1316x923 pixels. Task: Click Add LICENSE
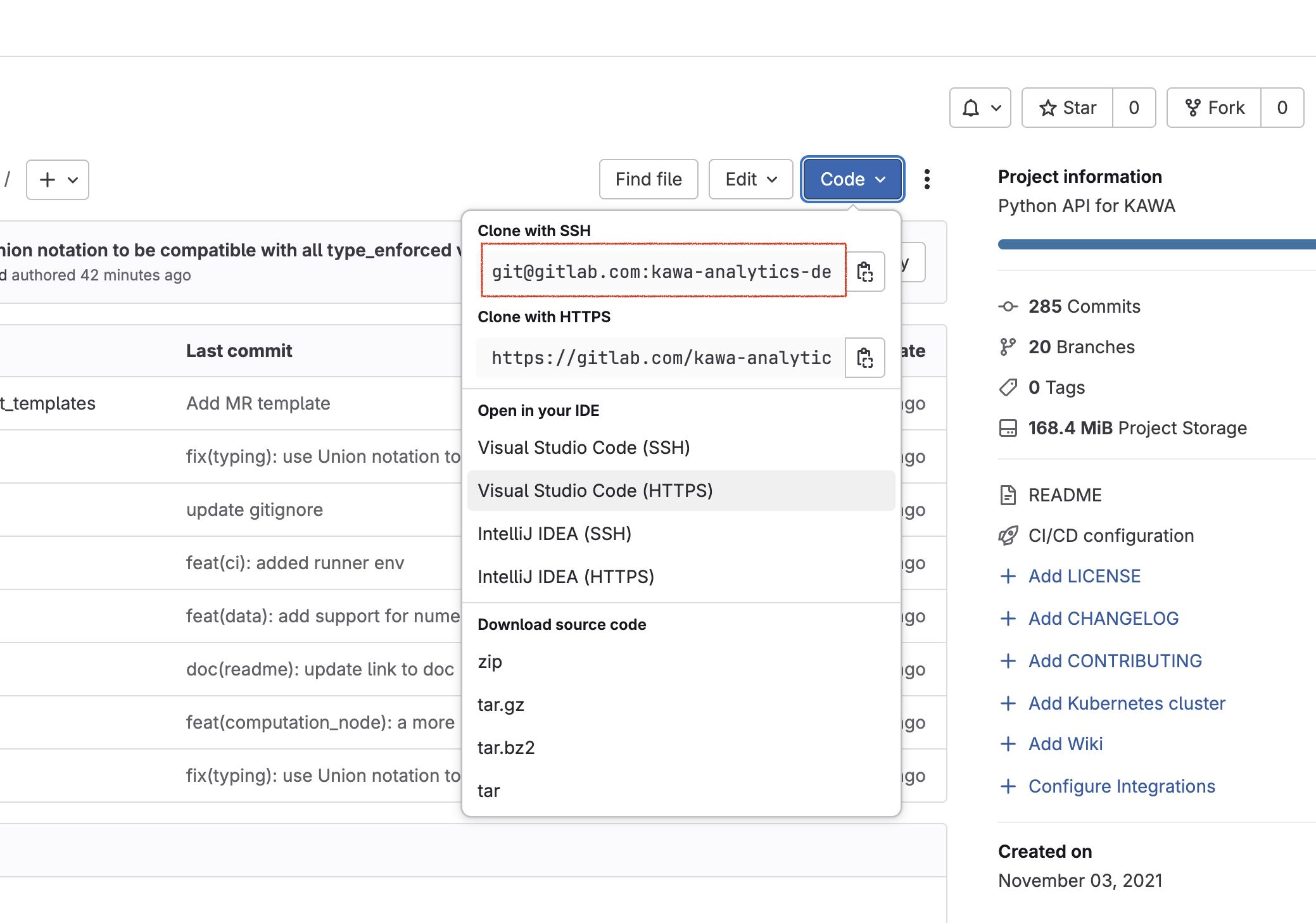click(1084, 576)
